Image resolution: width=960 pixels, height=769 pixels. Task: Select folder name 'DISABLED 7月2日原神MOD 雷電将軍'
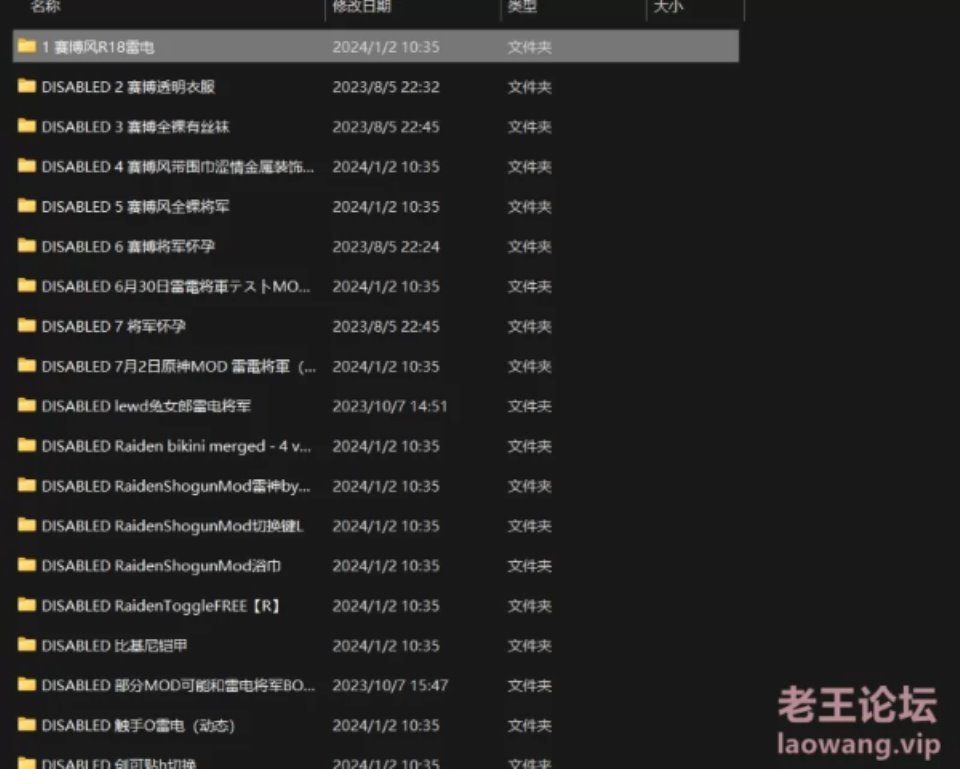(179, 367)
